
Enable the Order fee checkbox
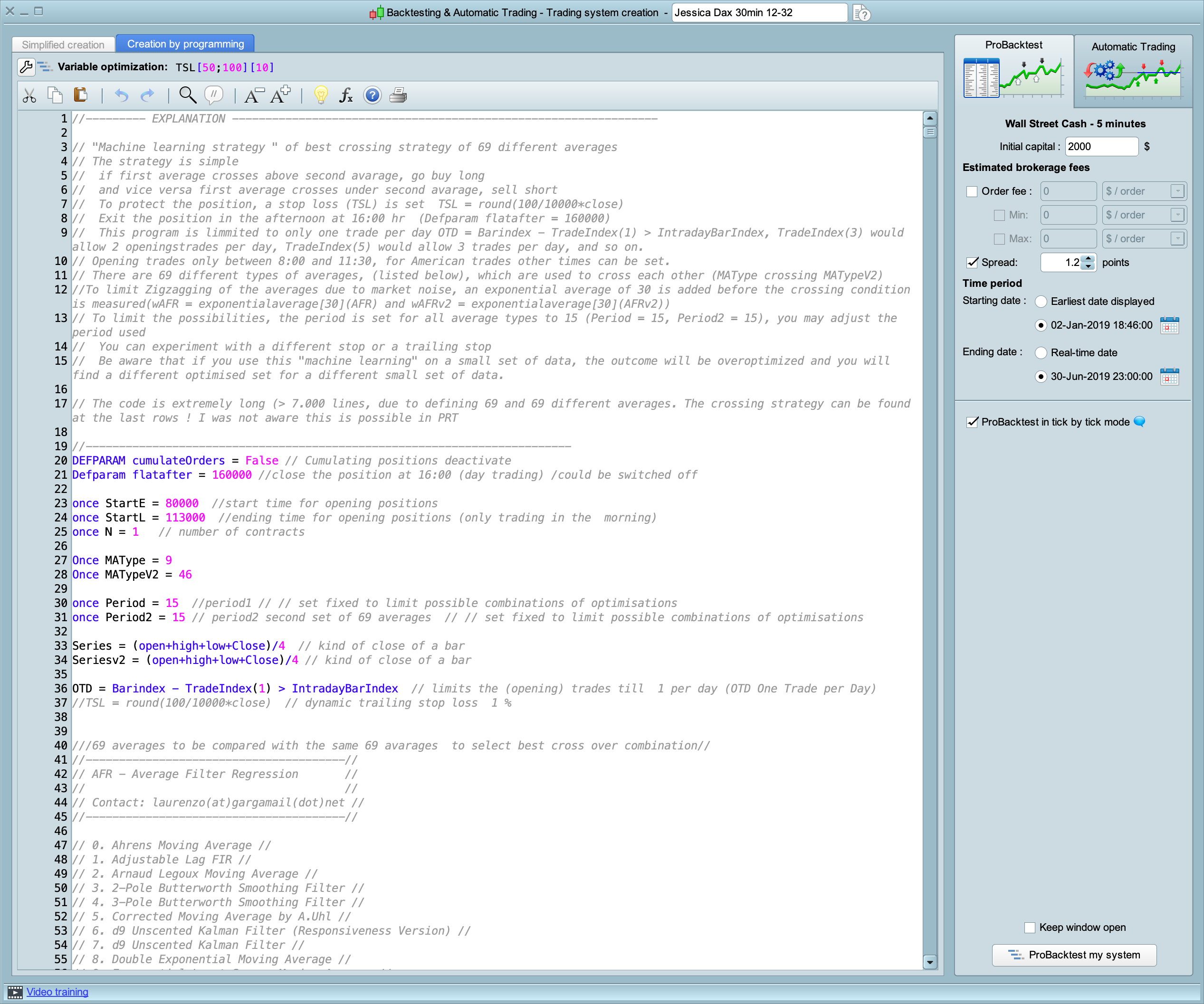972,191
